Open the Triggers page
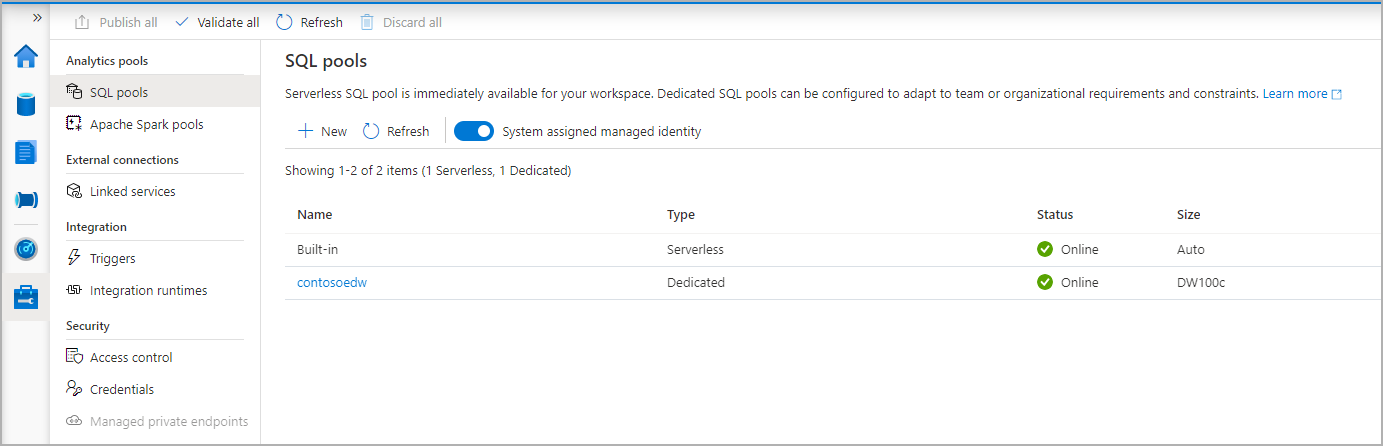Viewport: 1383px width, 446px height. click(112, 258)
